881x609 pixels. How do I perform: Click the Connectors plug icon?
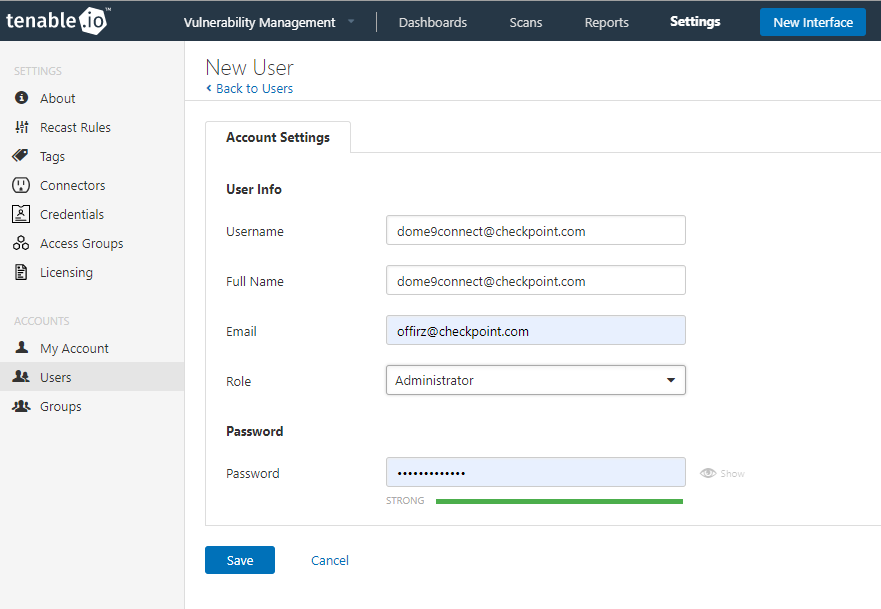(x=21, y=185)
